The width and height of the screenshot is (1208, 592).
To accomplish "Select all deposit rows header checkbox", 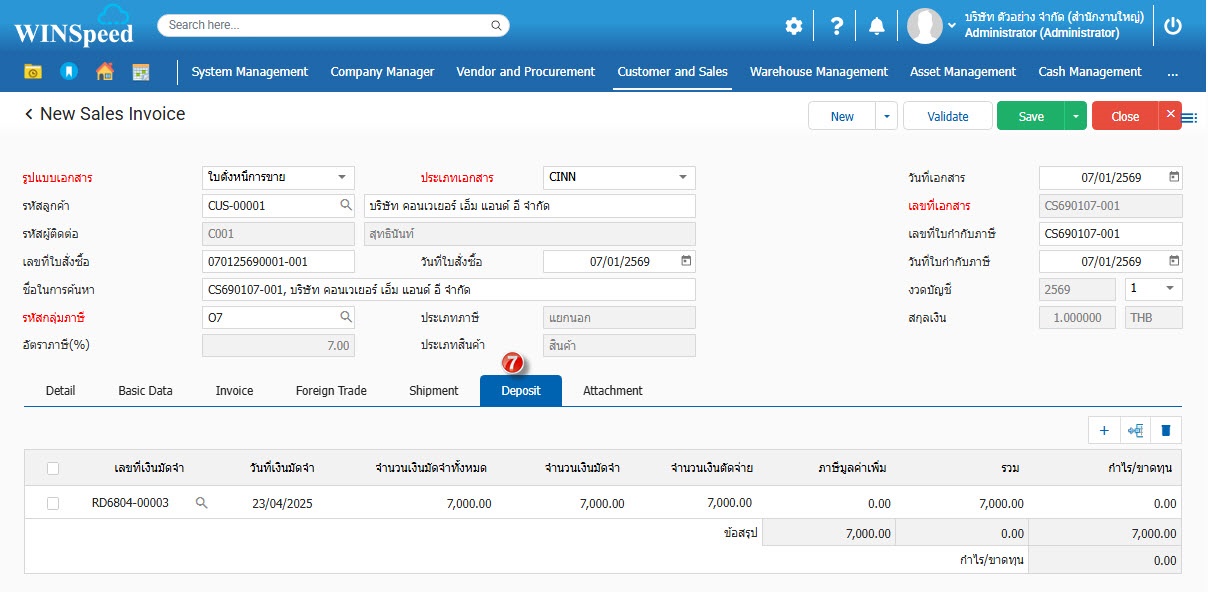I will pyautogui.click(x=53, y=468).
